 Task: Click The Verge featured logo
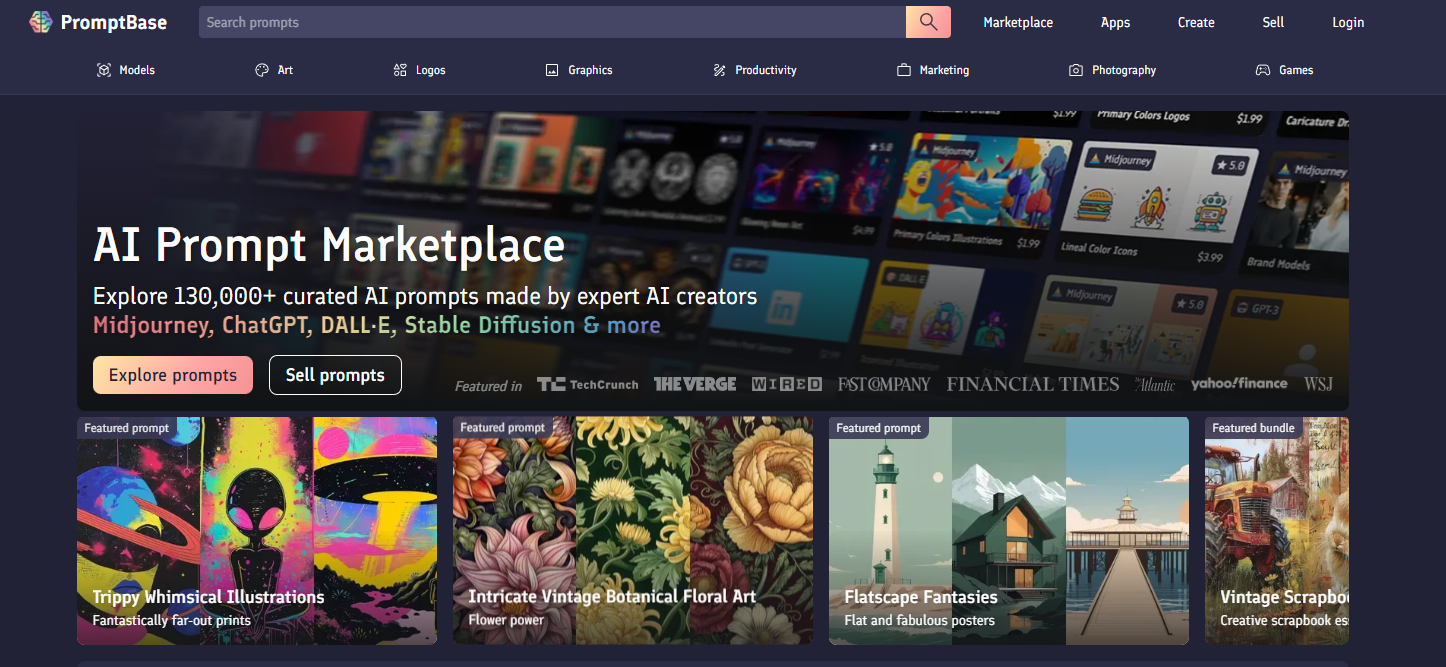(695, 384)
